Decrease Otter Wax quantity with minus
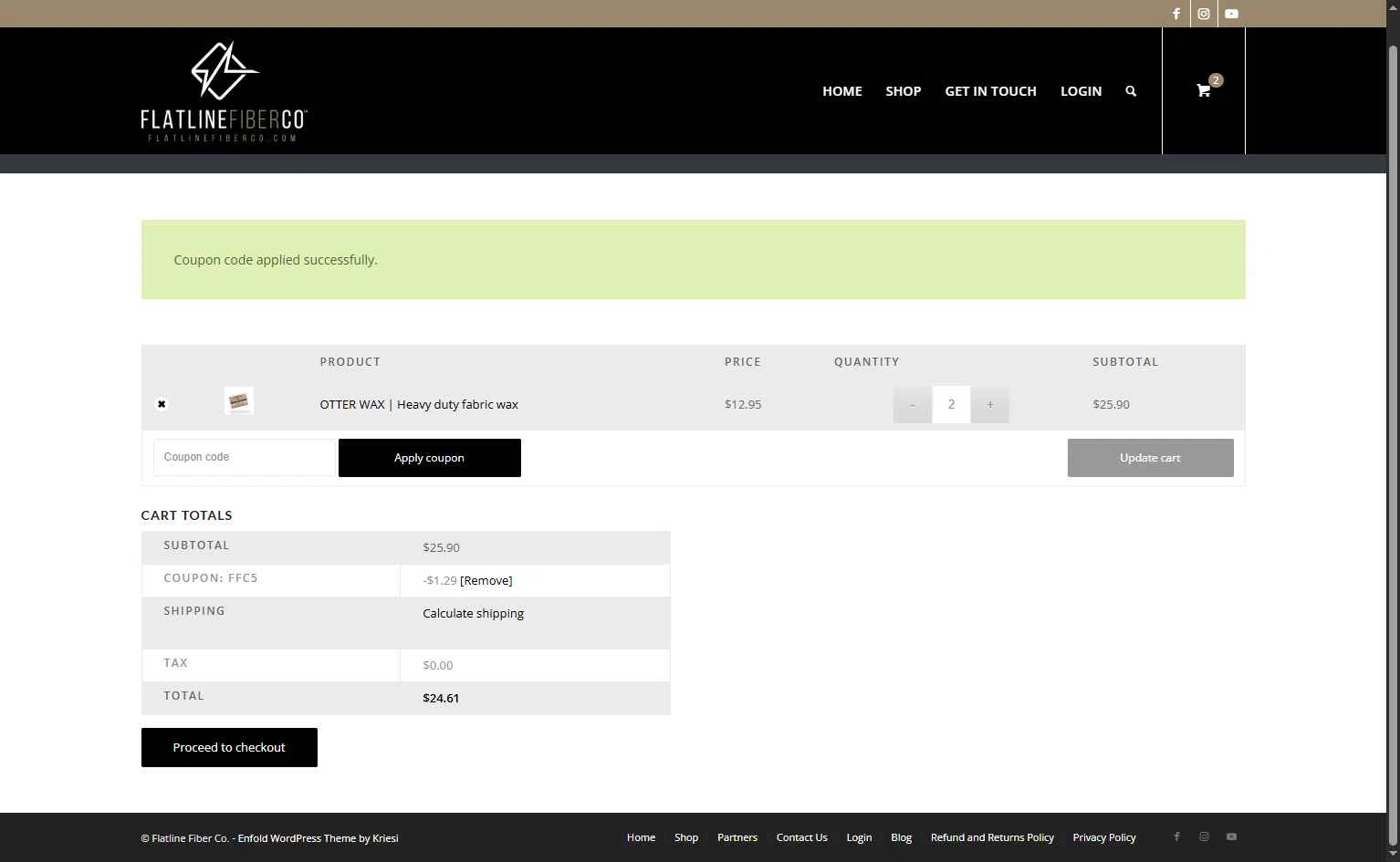This screenshot has height=862, width=1400. tap(913, 404)
